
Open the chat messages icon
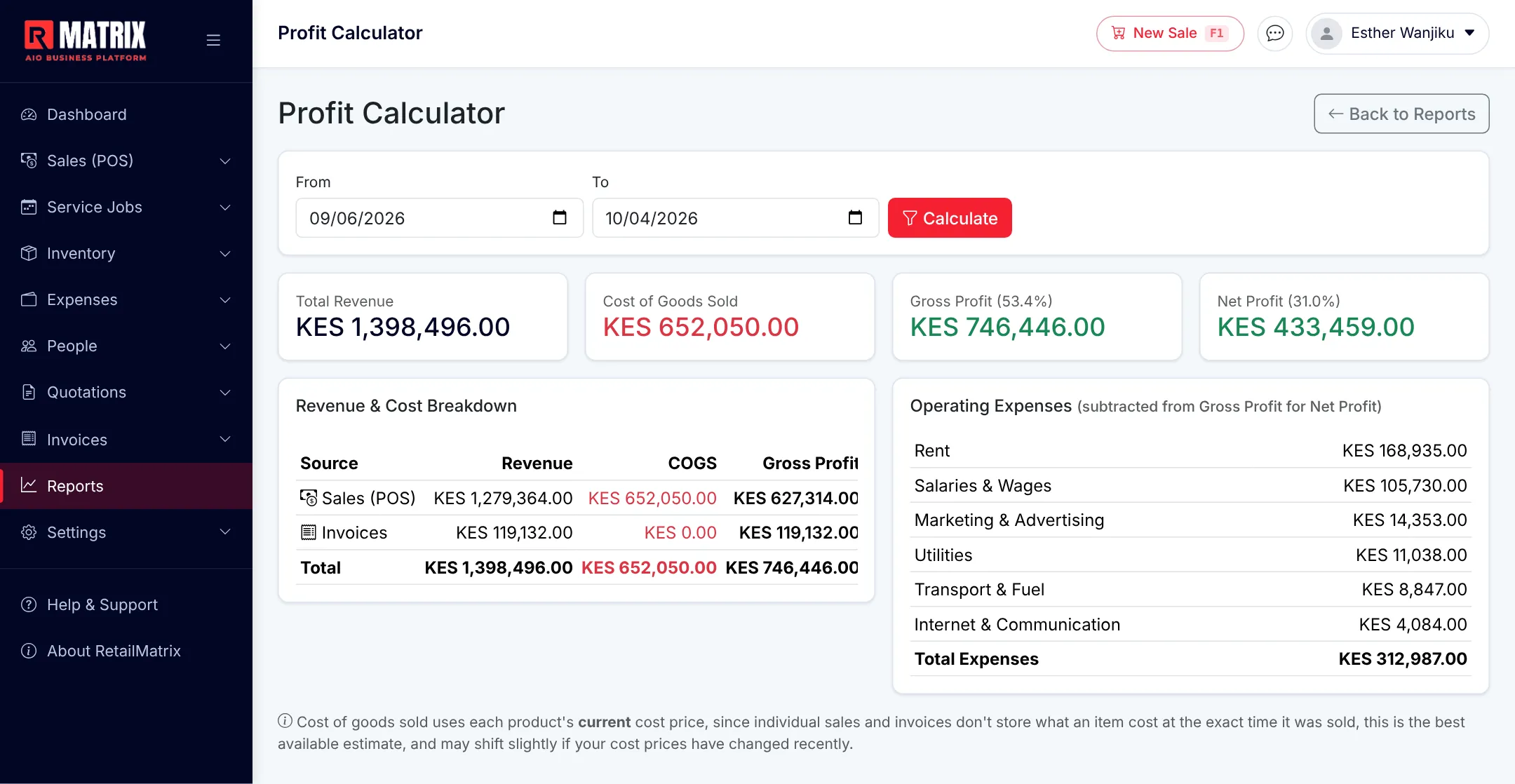(x=1274, y=34)
